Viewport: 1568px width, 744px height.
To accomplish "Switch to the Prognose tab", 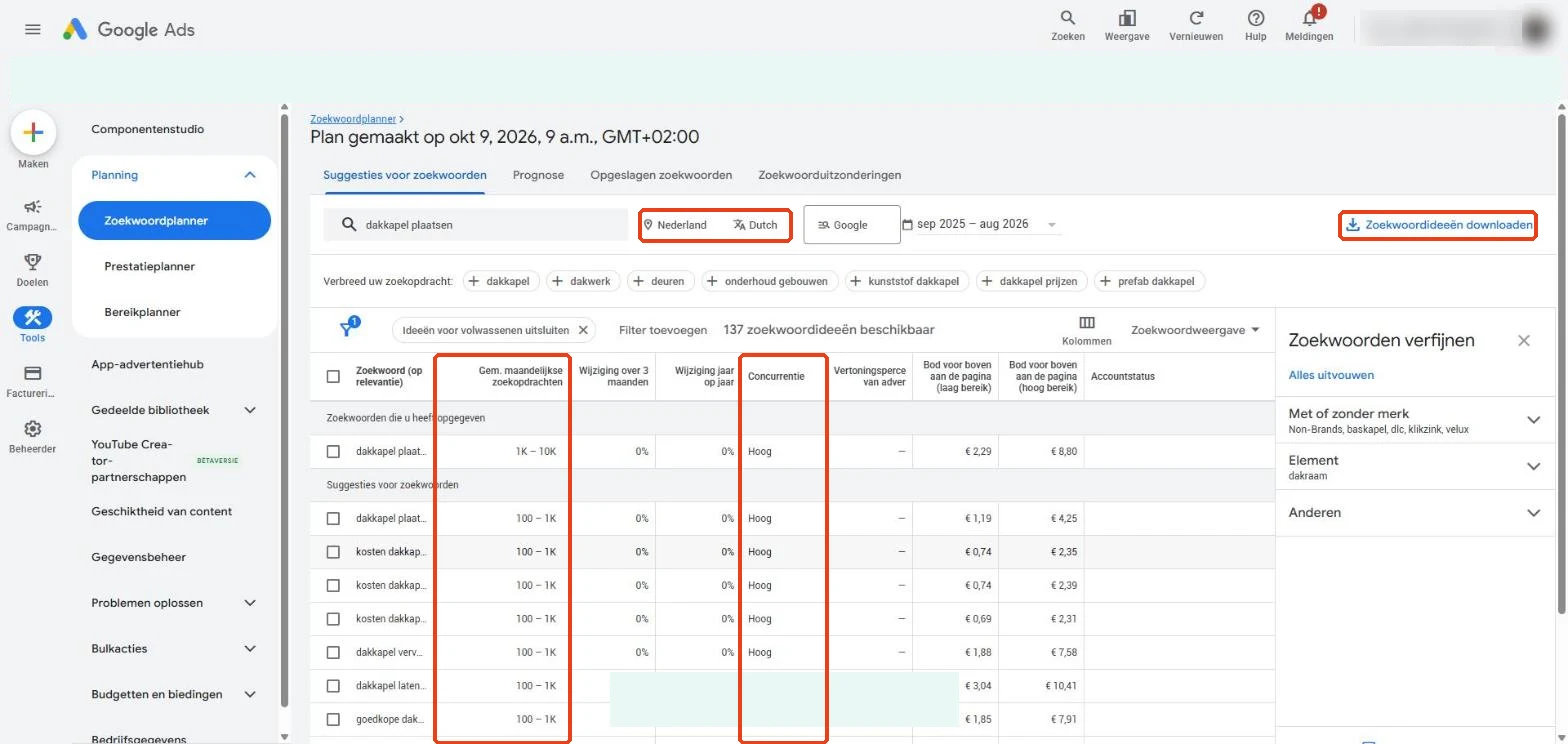I will tap(538, 175).
